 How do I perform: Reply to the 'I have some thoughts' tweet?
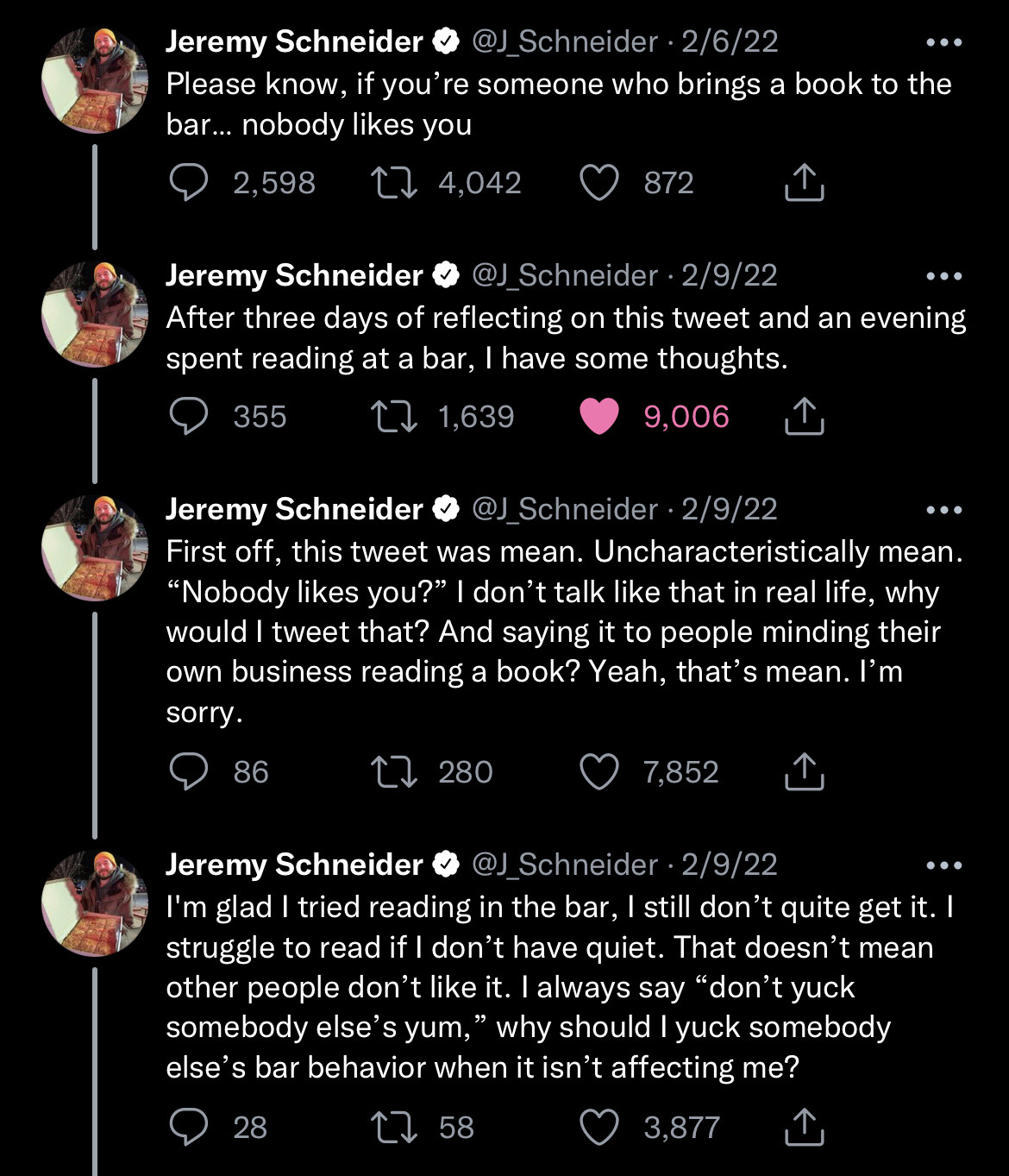coord(188,417)
